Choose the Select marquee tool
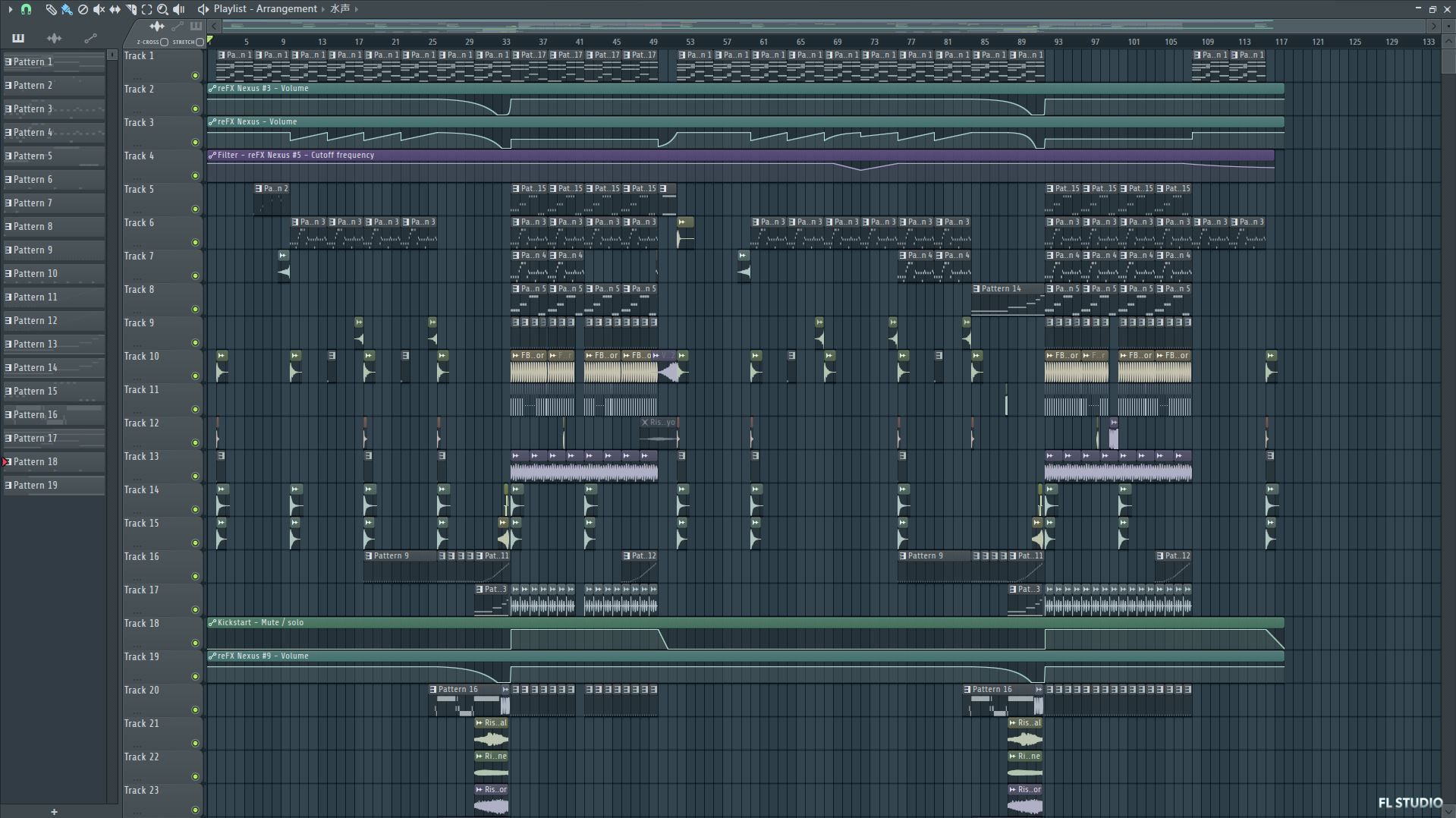 (146, 9)
